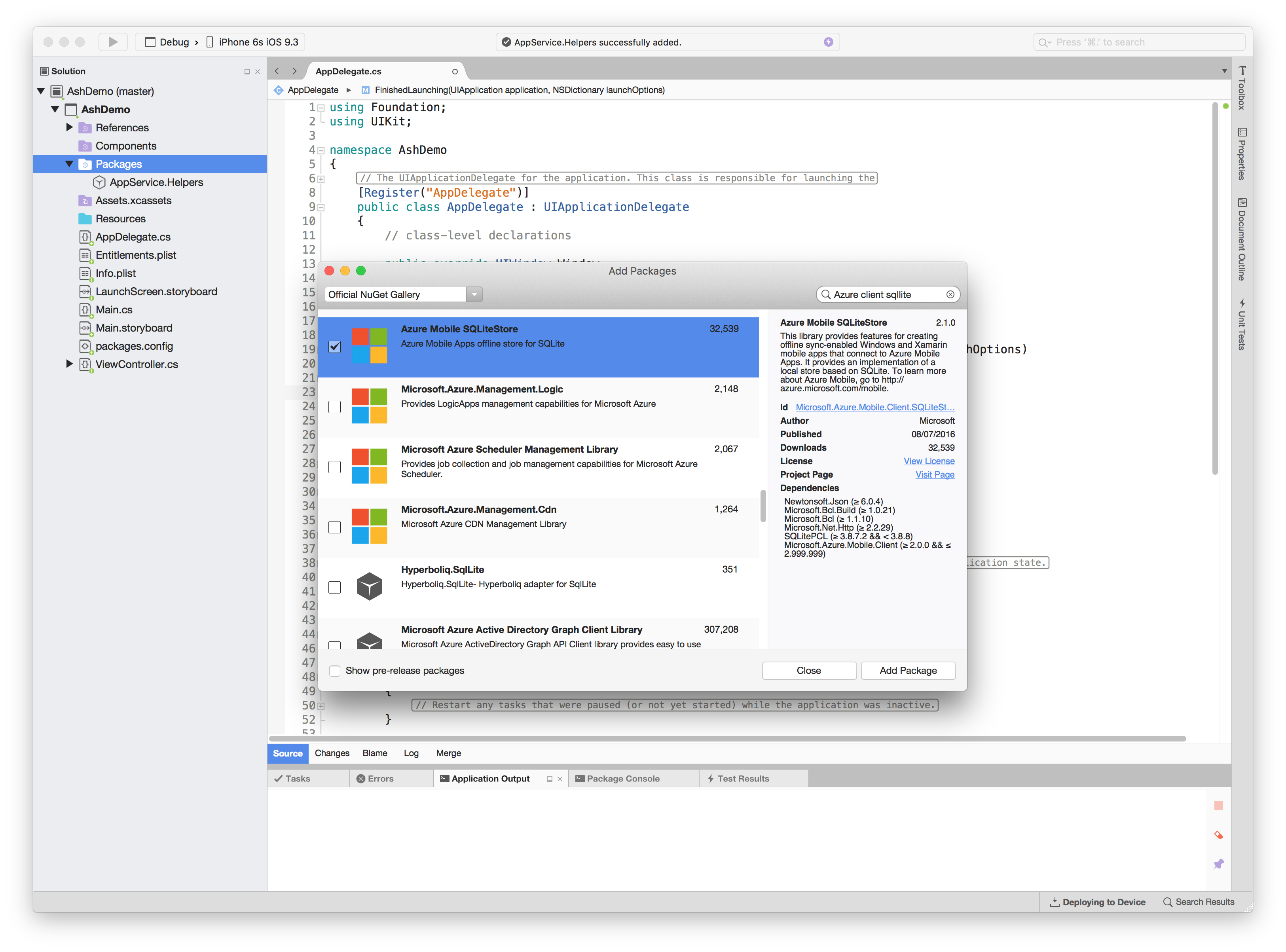The height and width of the screenshot is (952, 1286).
Task: Expand the References folder
Action: tap(70, 127)
